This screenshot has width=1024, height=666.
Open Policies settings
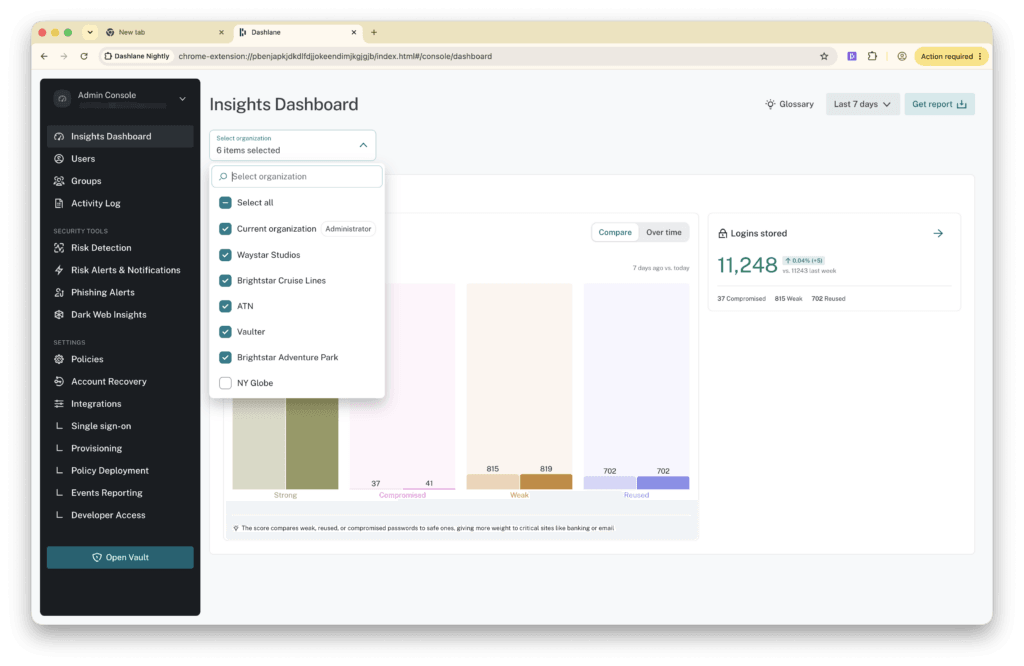click(120, 359)
